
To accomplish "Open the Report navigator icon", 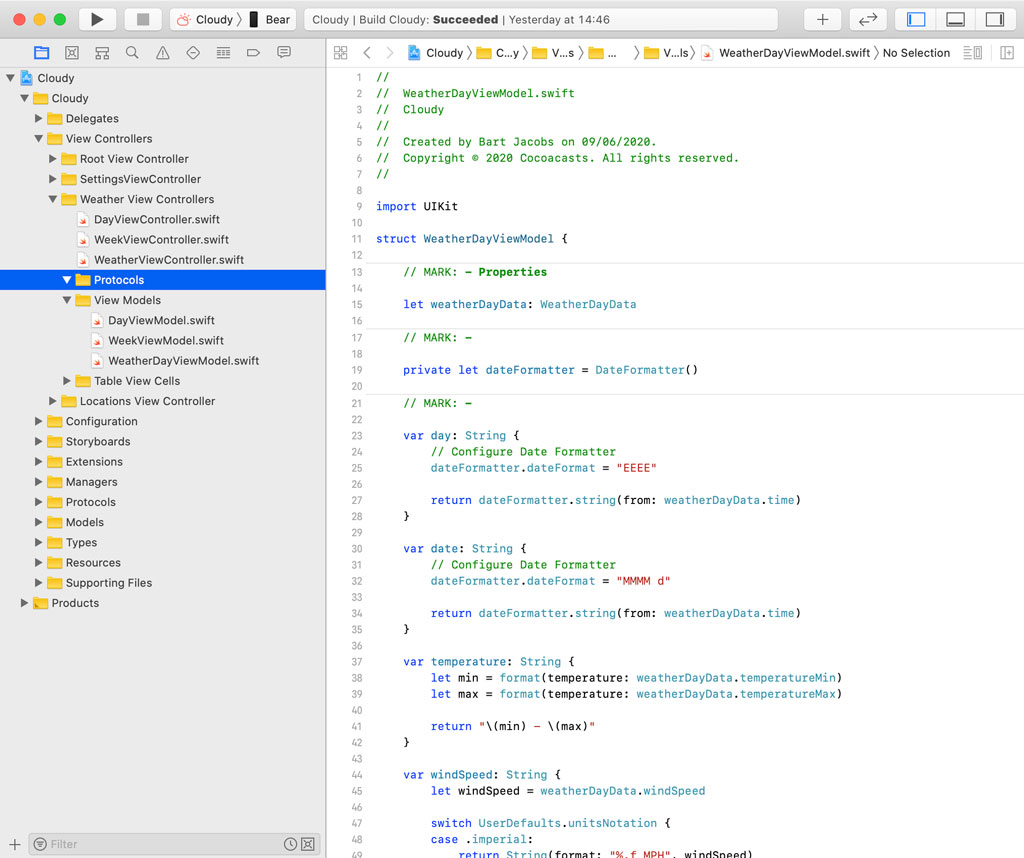I will [284, 53].
